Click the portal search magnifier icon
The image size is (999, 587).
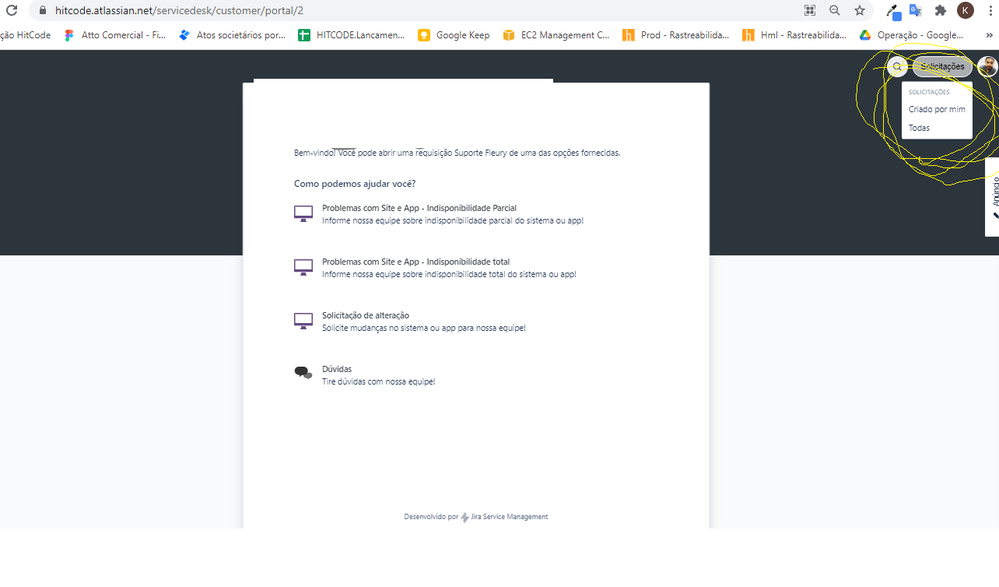pos(897,66)
